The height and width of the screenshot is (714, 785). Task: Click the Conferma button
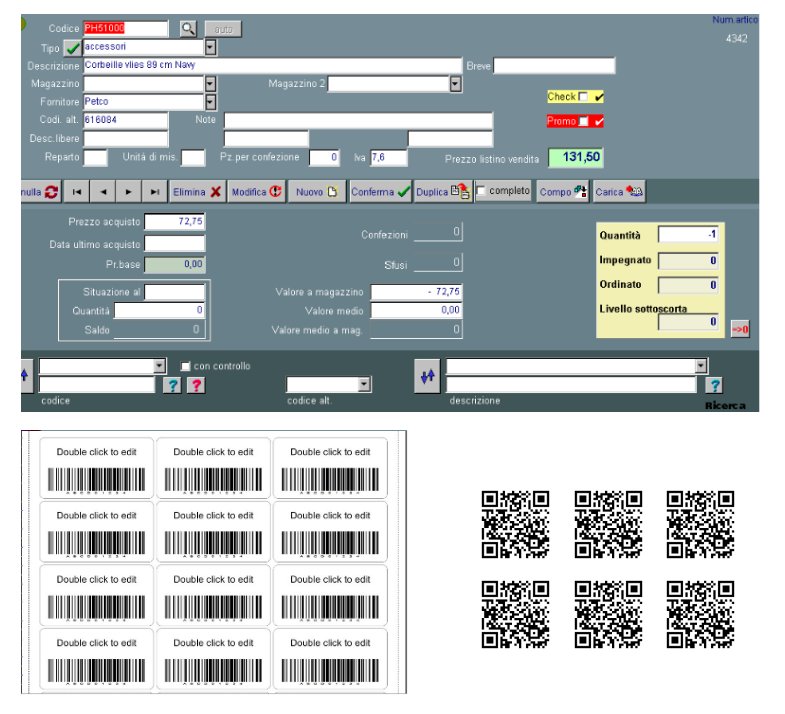(380, 192)
